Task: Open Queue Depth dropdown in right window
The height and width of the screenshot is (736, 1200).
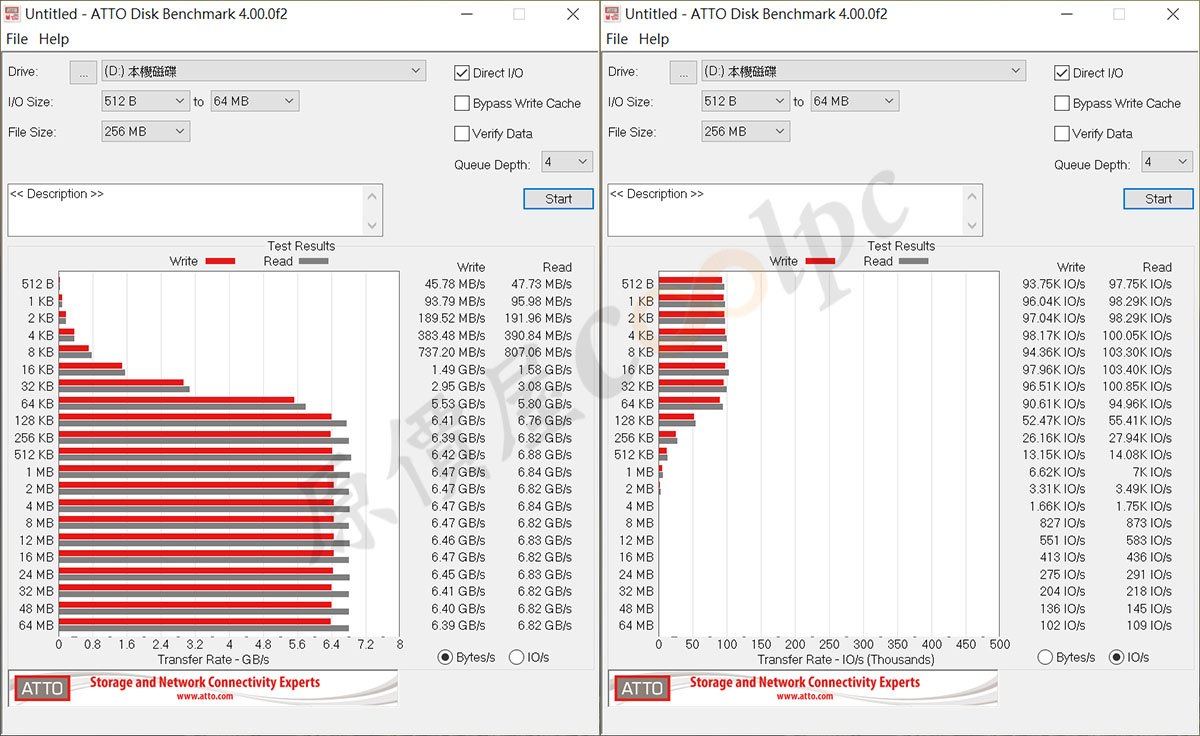Action: 1167,162
